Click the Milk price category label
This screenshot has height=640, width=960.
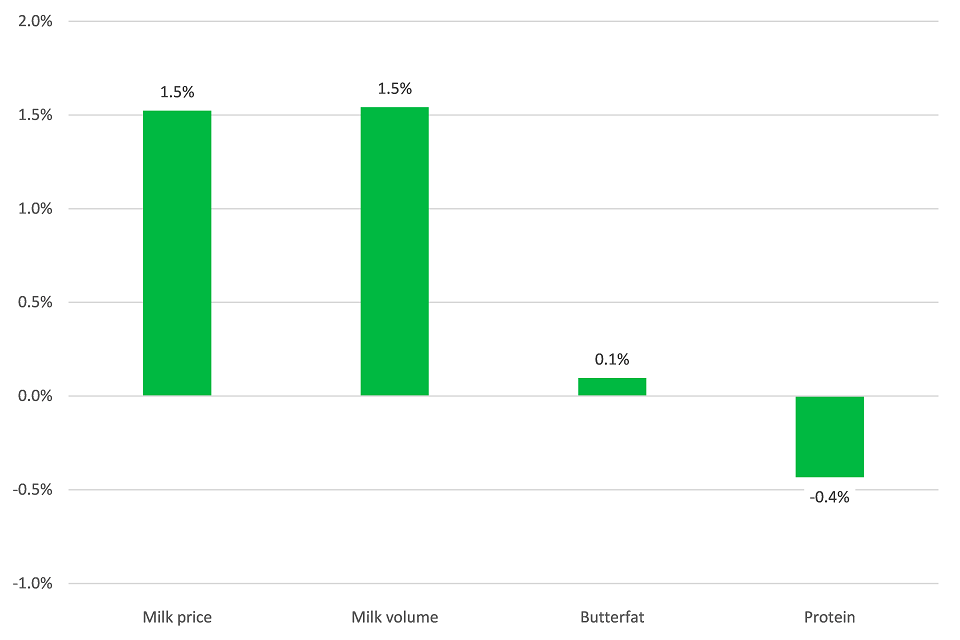177,617
